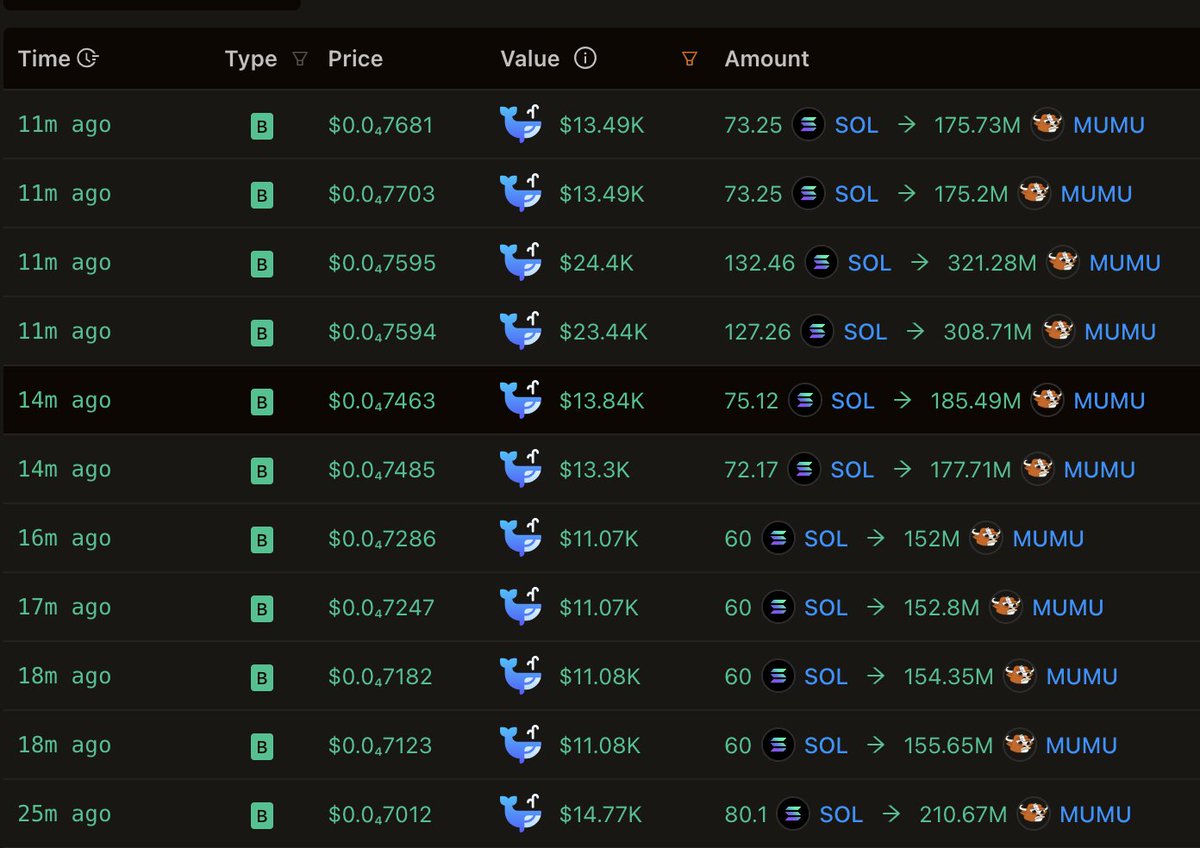1200x848 pixels.
Task: Open the Type column filter
Action: (x=300, y=59)
